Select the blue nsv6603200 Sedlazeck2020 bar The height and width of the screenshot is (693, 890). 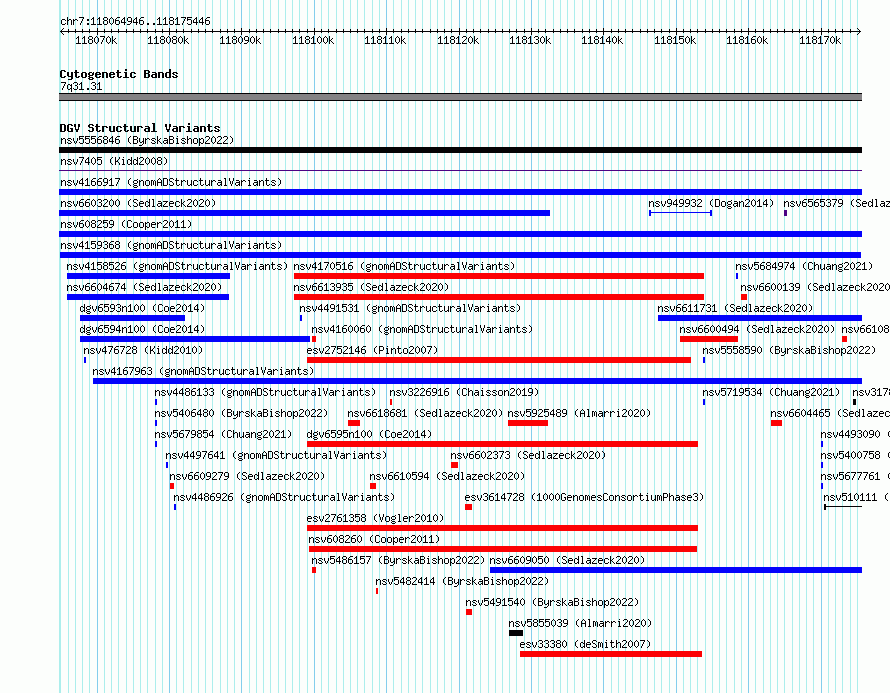tap(304, 213)
